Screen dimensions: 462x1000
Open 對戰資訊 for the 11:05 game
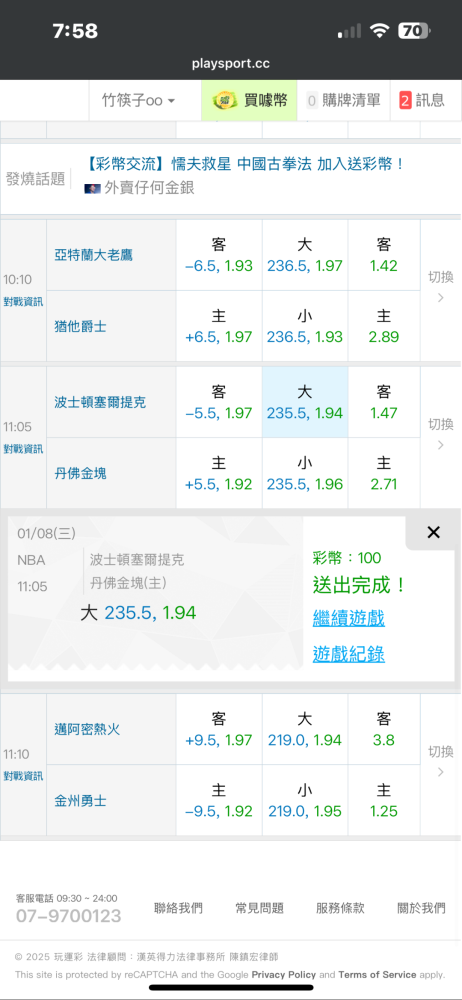[x=23, y=448]
